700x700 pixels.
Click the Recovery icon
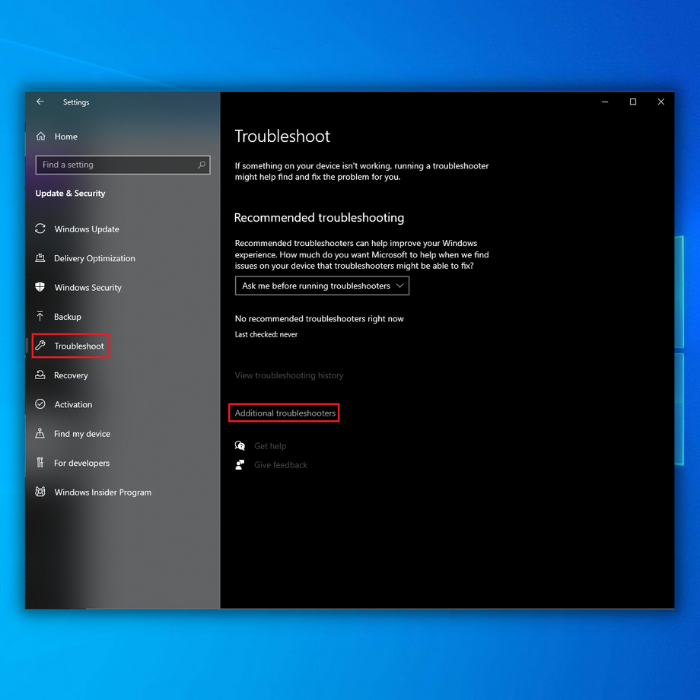click(x=40, y=375)
